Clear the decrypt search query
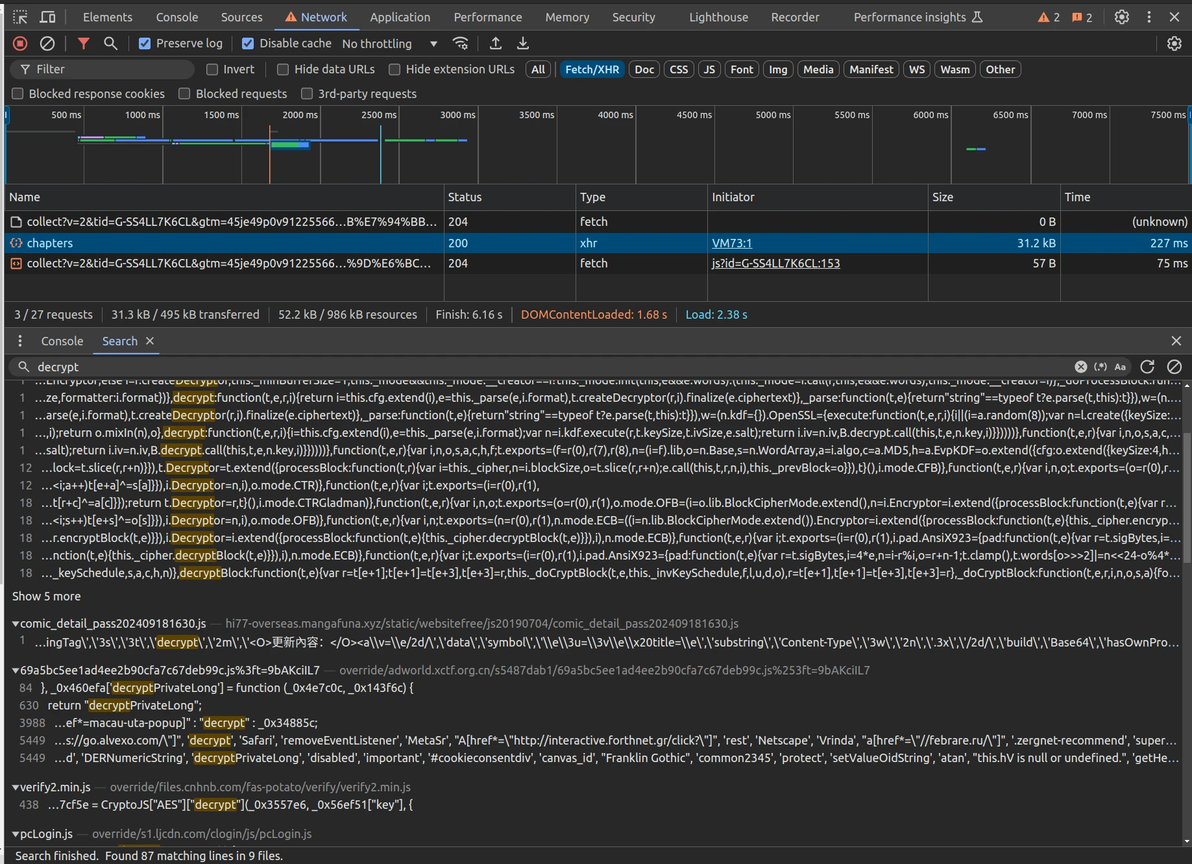The width and height of the screenshot is (1192, 864). pyautogui.click(x=1080, y=366)
